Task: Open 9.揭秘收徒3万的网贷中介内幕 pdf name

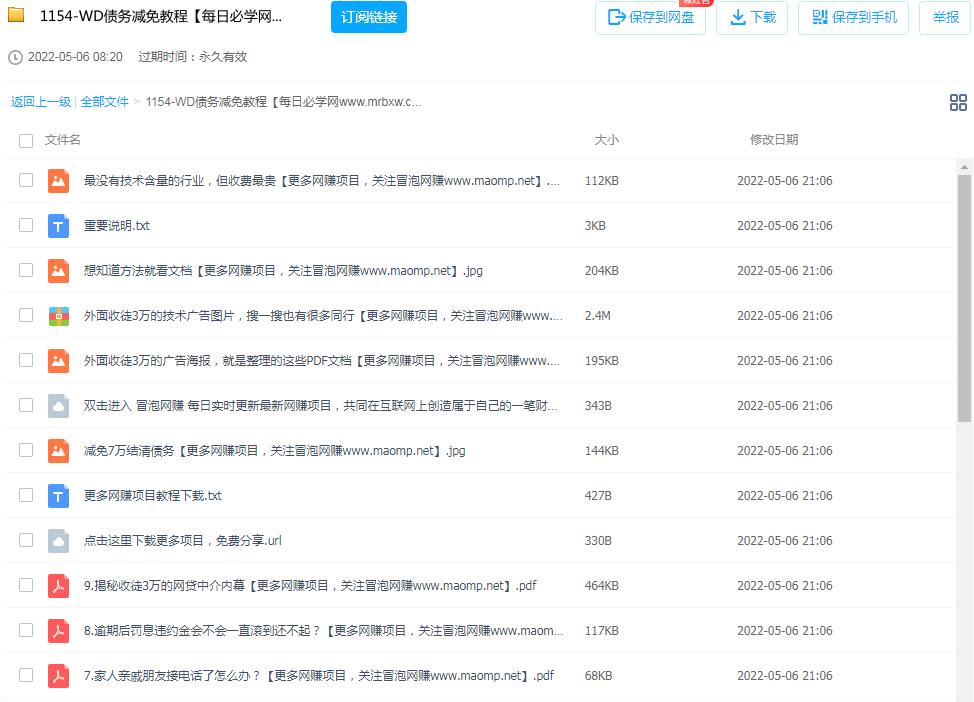Action: tap(310, 586)
